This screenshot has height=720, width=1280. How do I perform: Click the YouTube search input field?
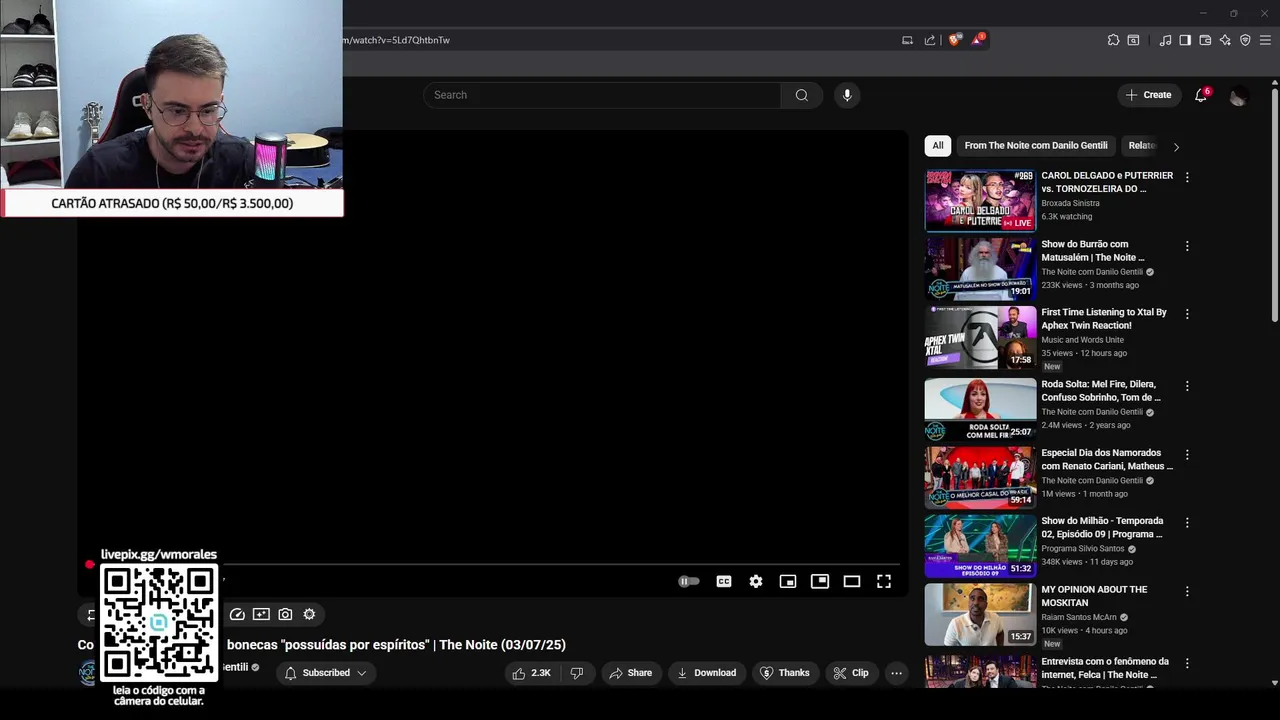pos(602,95)
